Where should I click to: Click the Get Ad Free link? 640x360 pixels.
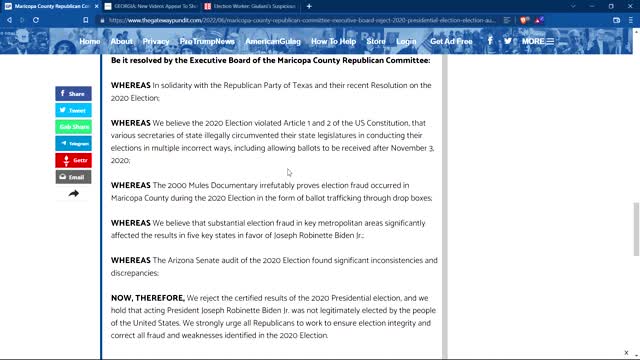coord(451,41)
